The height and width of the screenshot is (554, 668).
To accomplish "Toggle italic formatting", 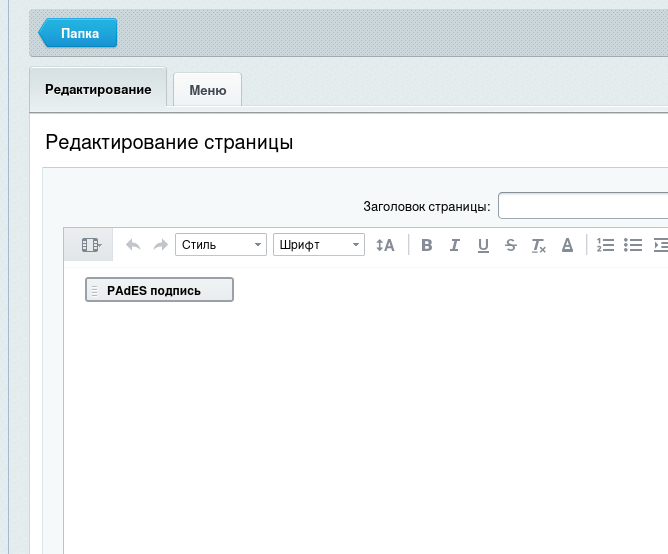I will pyautogui.click(x=455, y=245).
